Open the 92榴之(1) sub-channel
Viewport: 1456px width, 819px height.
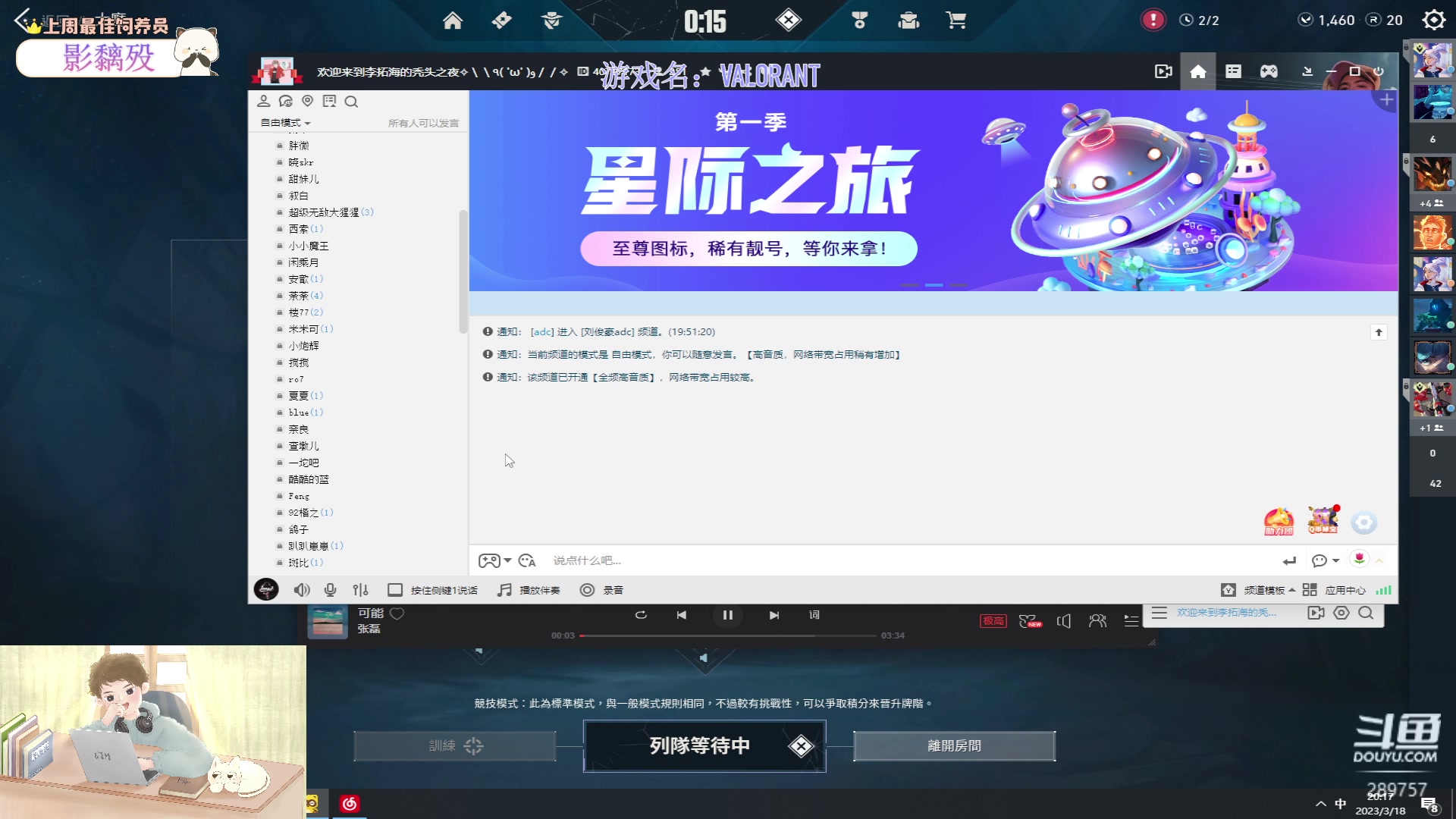311,513
